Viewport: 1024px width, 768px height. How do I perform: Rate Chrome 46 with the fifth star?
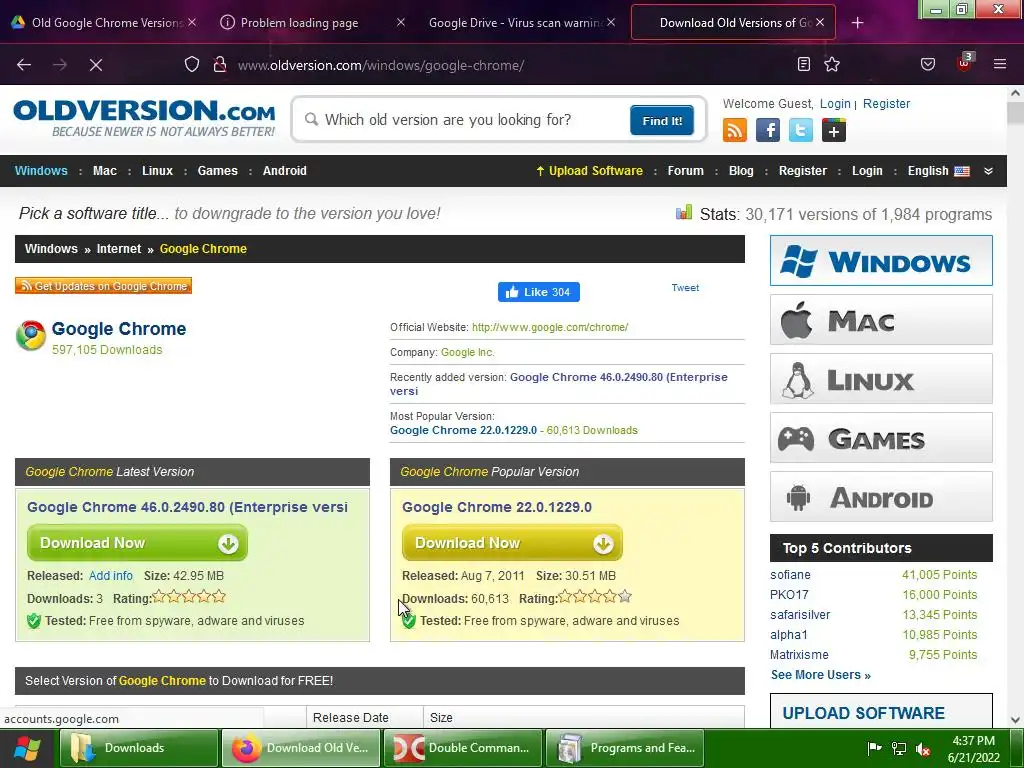tap(219, 596)
